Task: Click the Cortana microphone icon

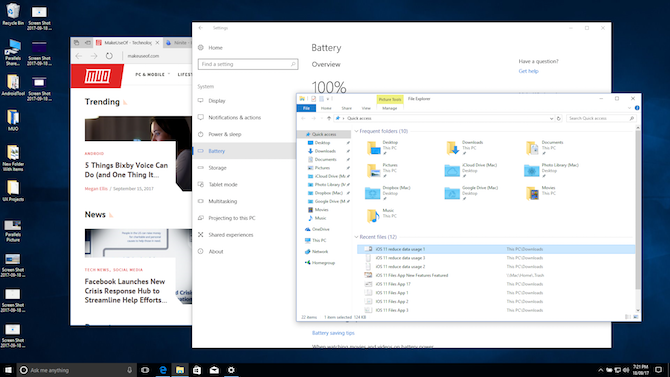Action: point(129,370)
